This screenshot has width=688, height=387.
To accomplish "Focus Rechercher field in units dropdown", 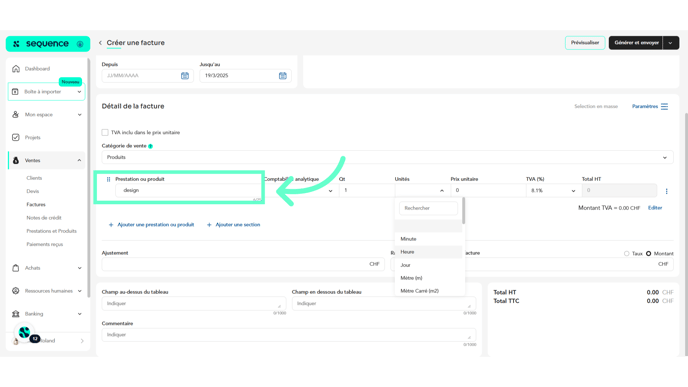I will 428,208.
